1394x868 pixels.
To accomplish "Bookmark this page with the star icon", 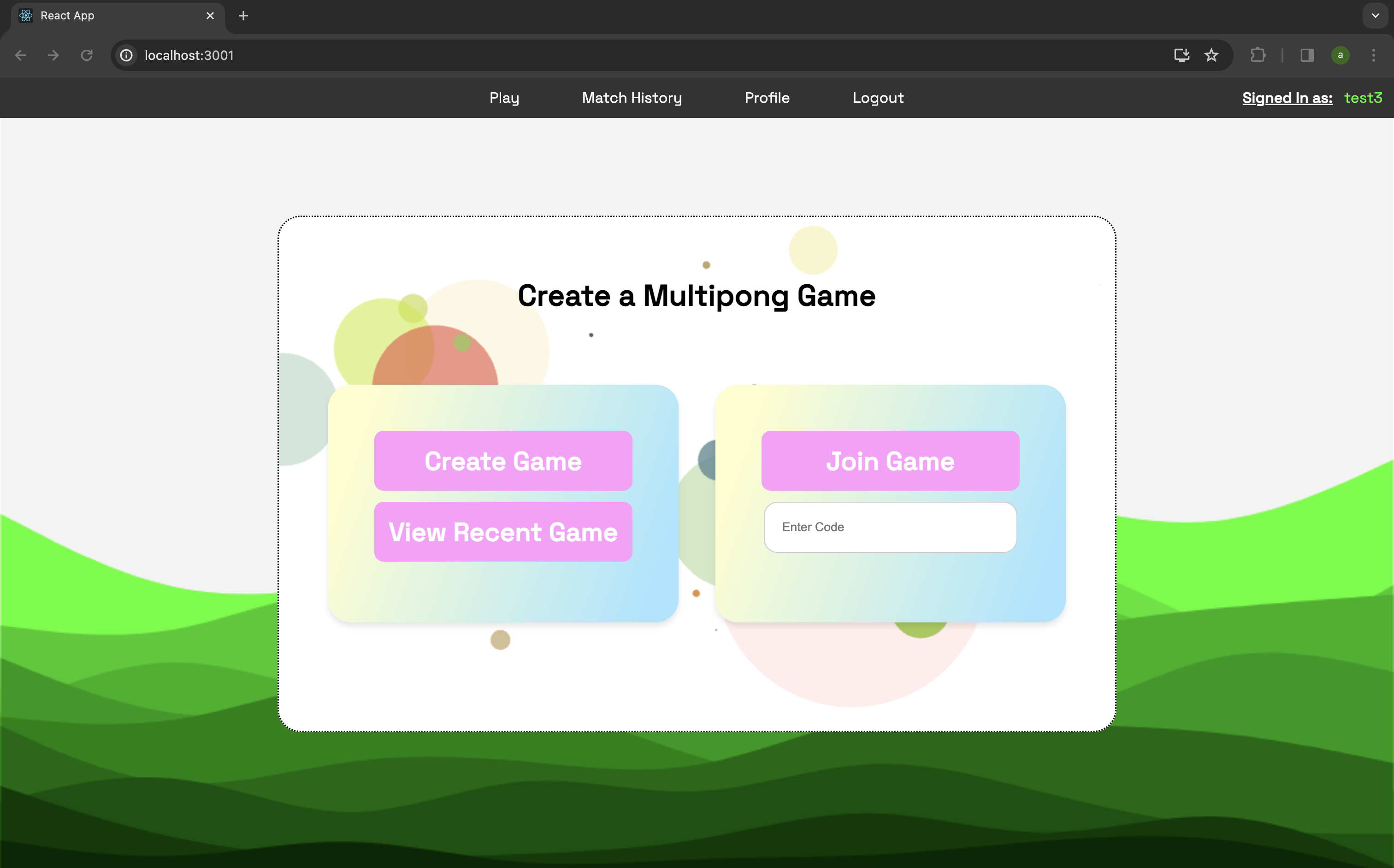I will coord(1211,55).
